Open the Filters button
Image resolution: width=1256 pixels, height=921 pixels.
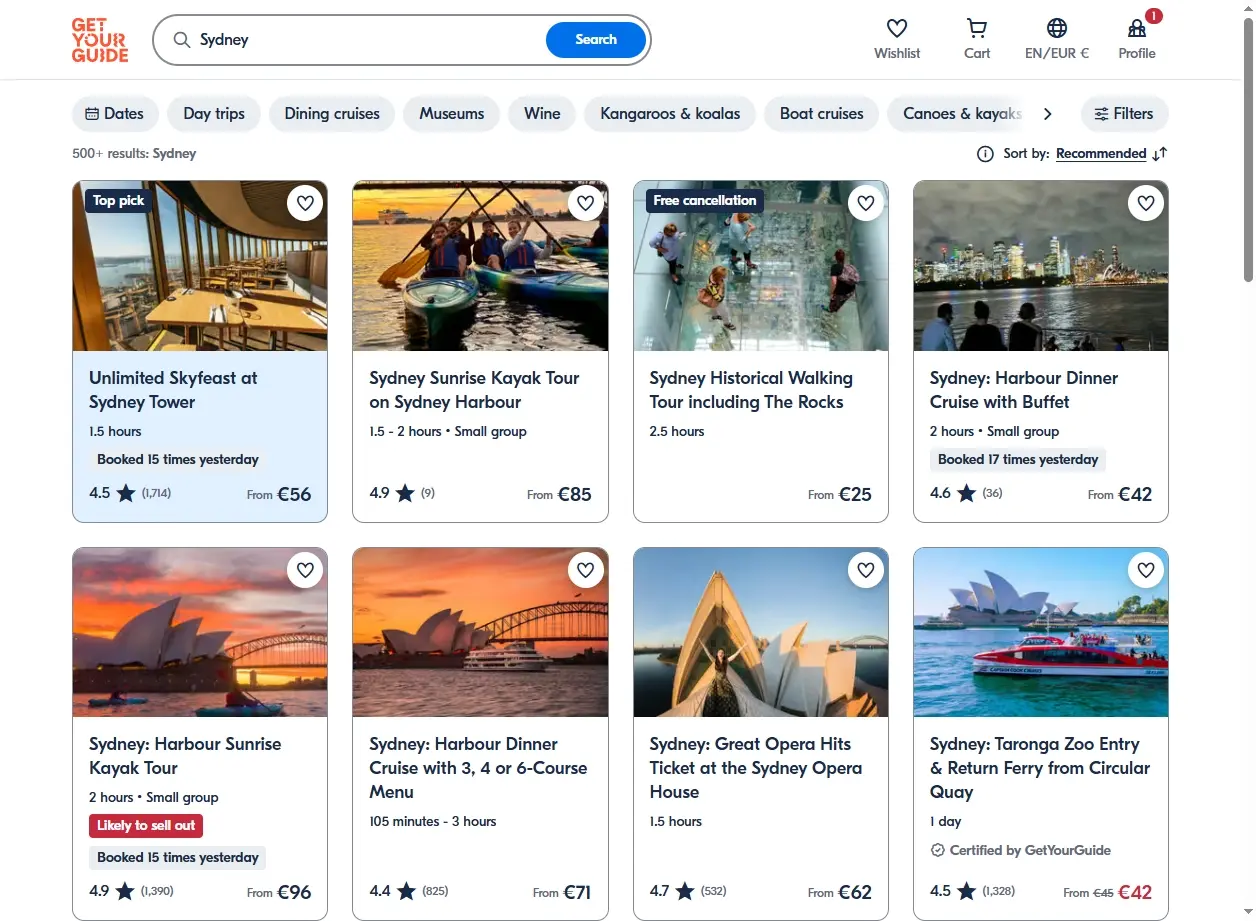(1124, 114)
